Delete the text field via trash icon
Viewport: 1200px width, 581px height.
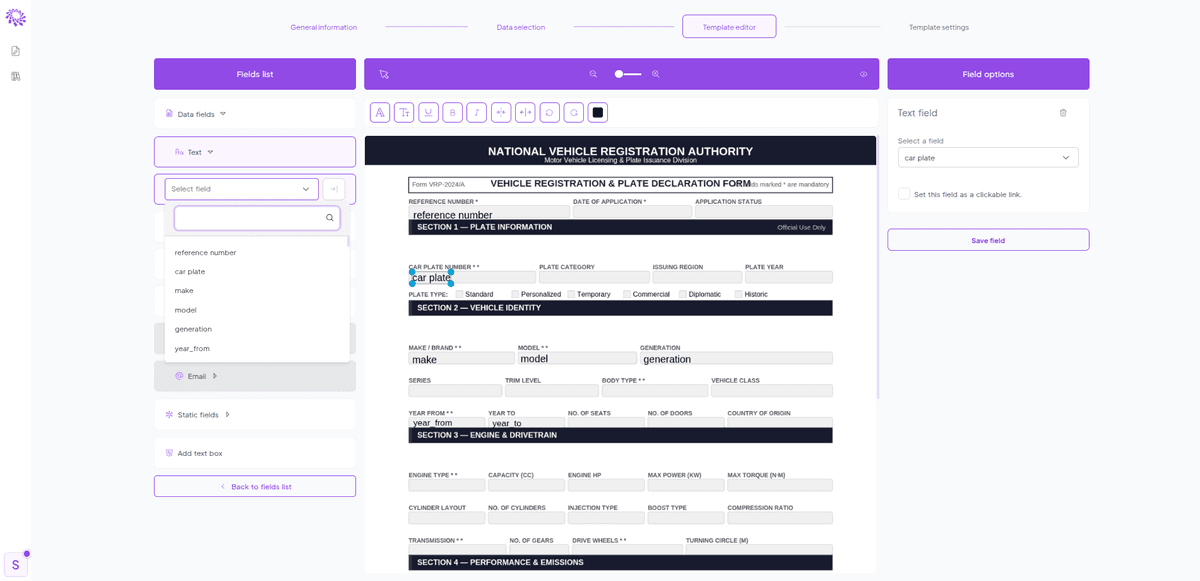click(1063, 113)
